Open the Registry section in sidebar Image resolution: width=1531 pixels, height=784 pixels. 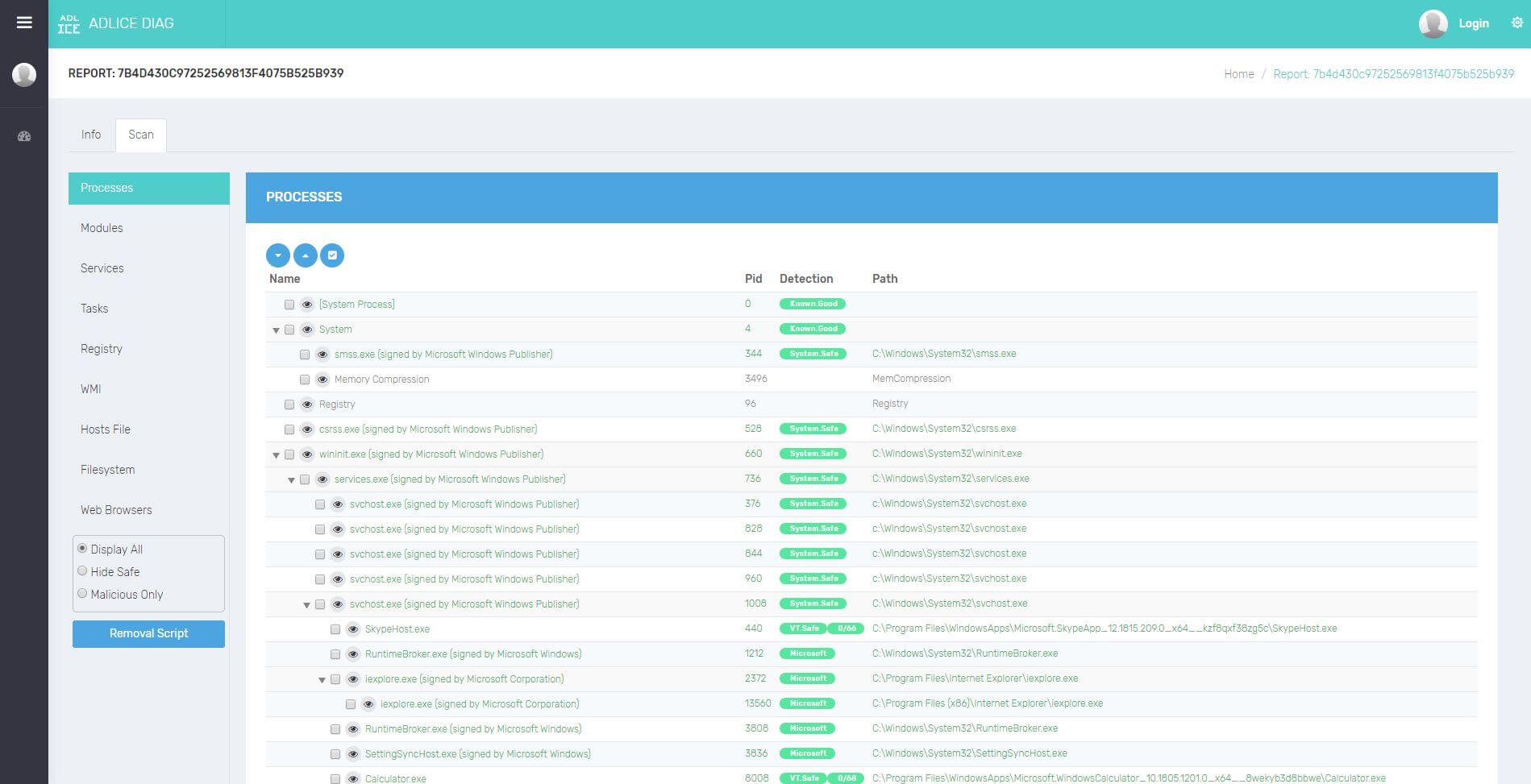(x=102, y=349)
